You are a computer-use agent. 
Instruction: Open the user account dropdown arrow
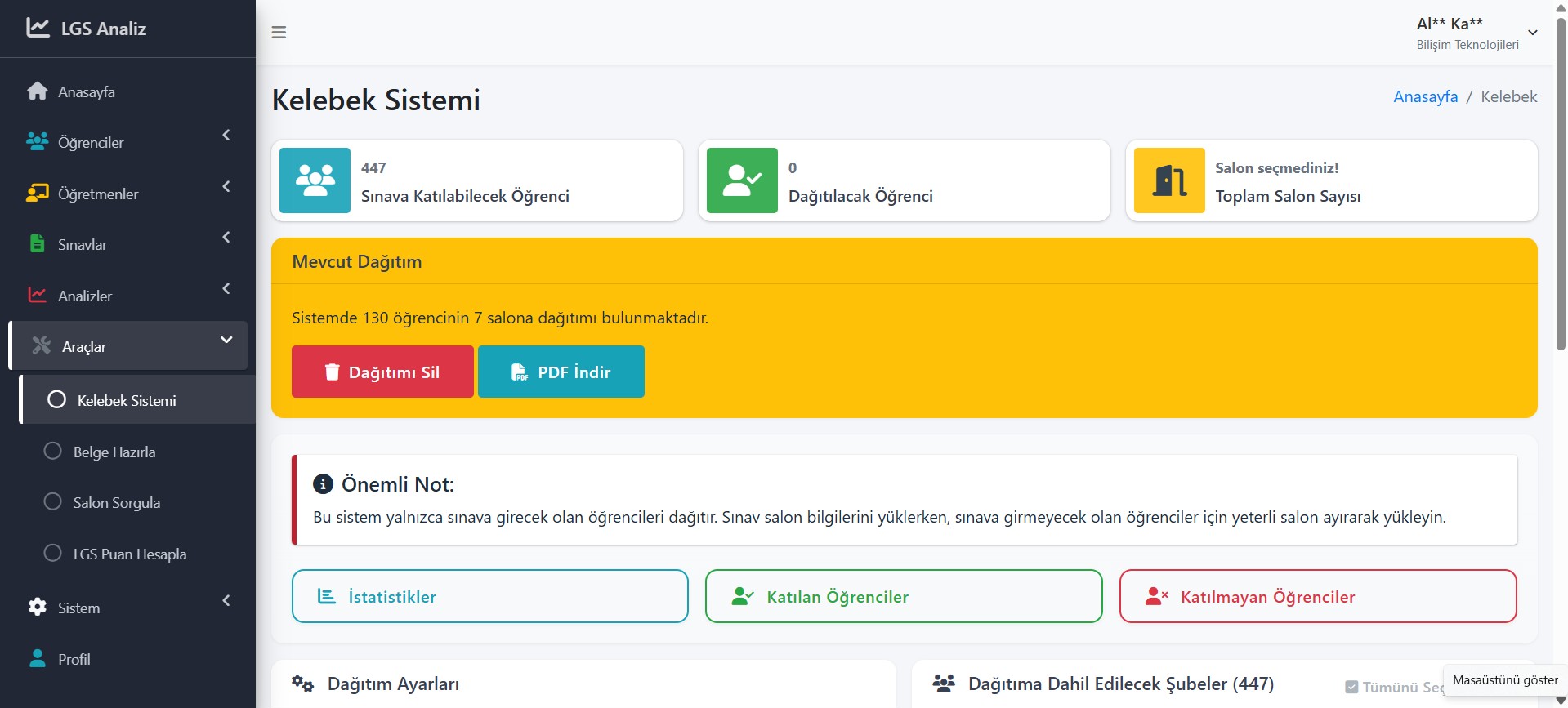pos(1533,33)
